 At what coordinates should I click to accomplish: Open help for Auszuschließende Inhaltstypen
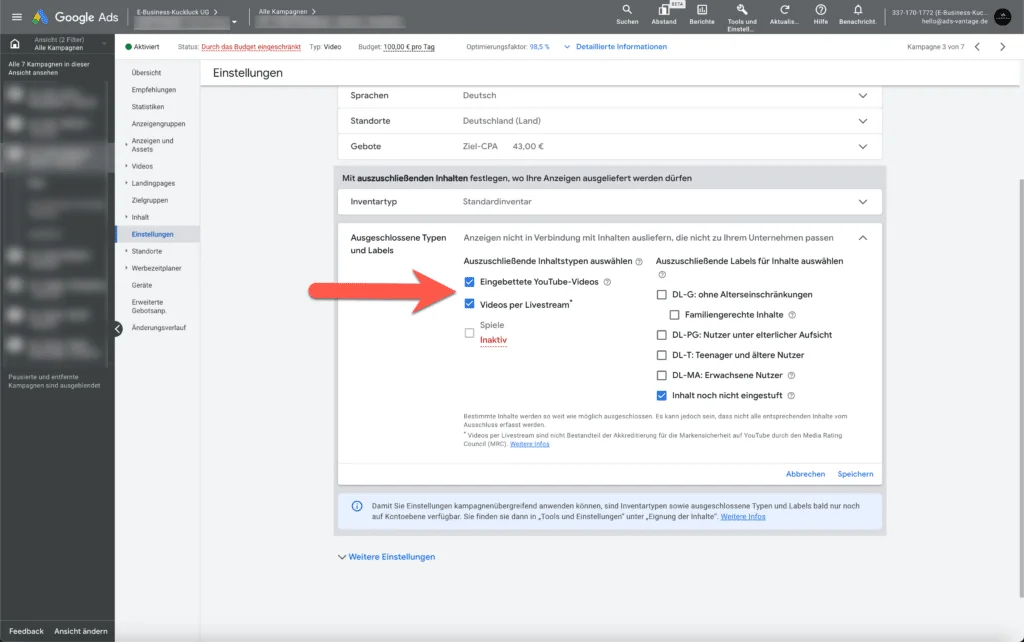pos(639,261)
